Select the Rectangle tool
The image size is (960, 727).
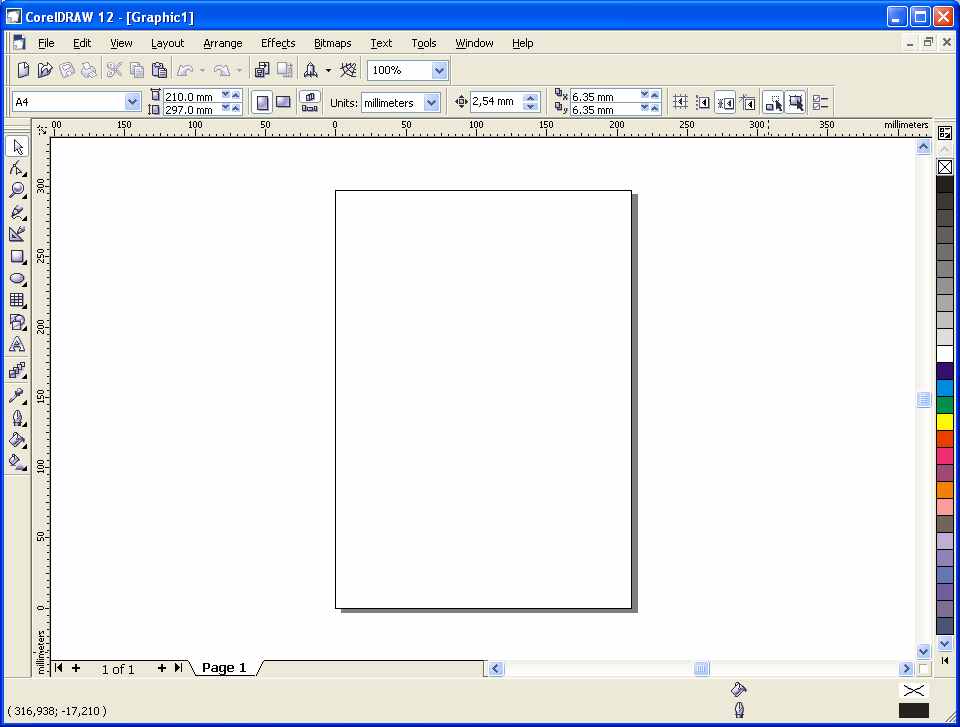pyautogui.click(x=17, y=256)
